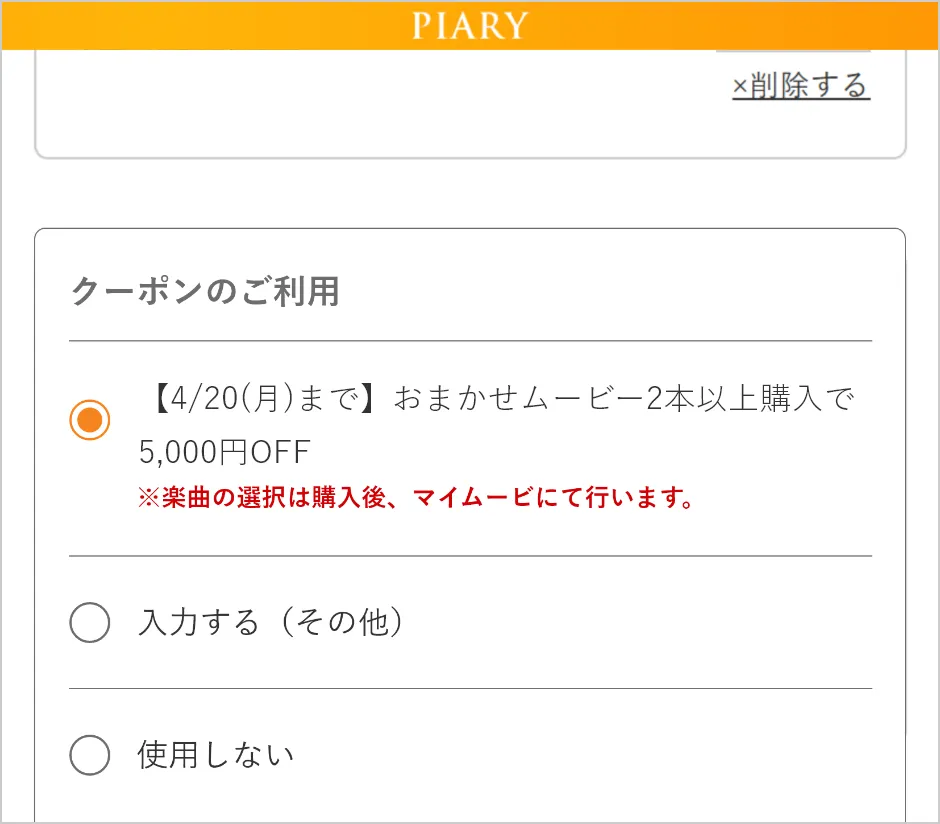The width and height of the screenshot is (940, 824).
Task: Click the orange dot inside selected radio
Action: pos(90,420)
